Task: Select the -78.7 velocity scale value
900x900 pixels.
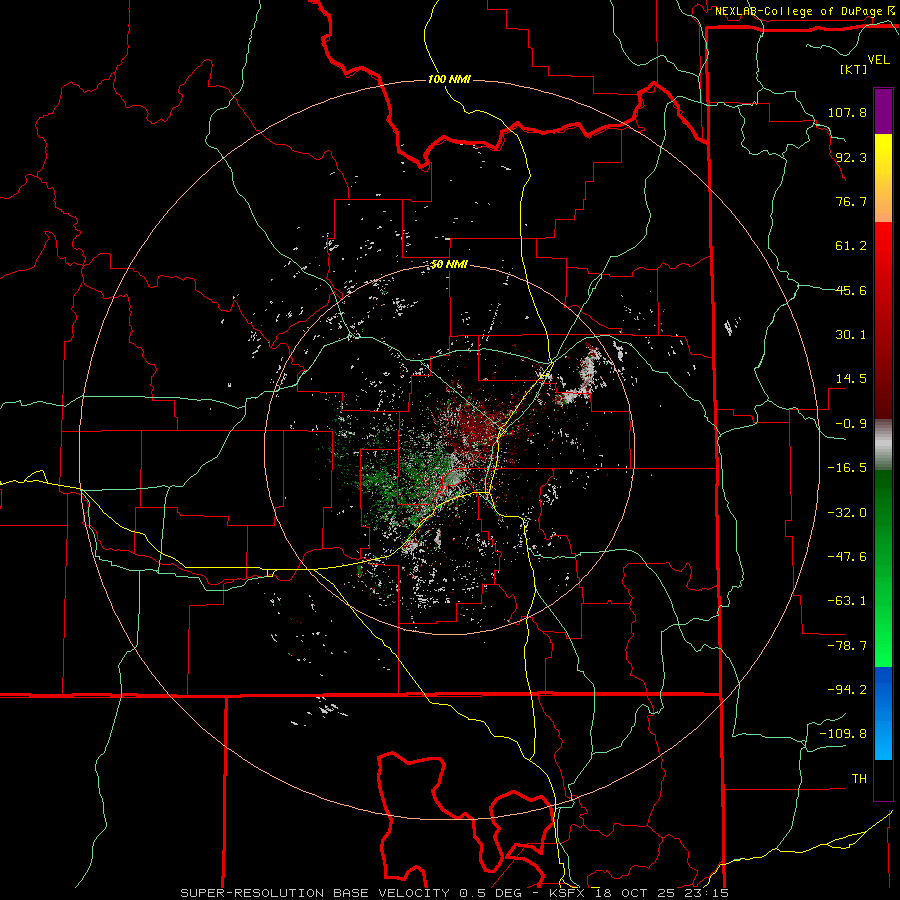Action: 847,646
